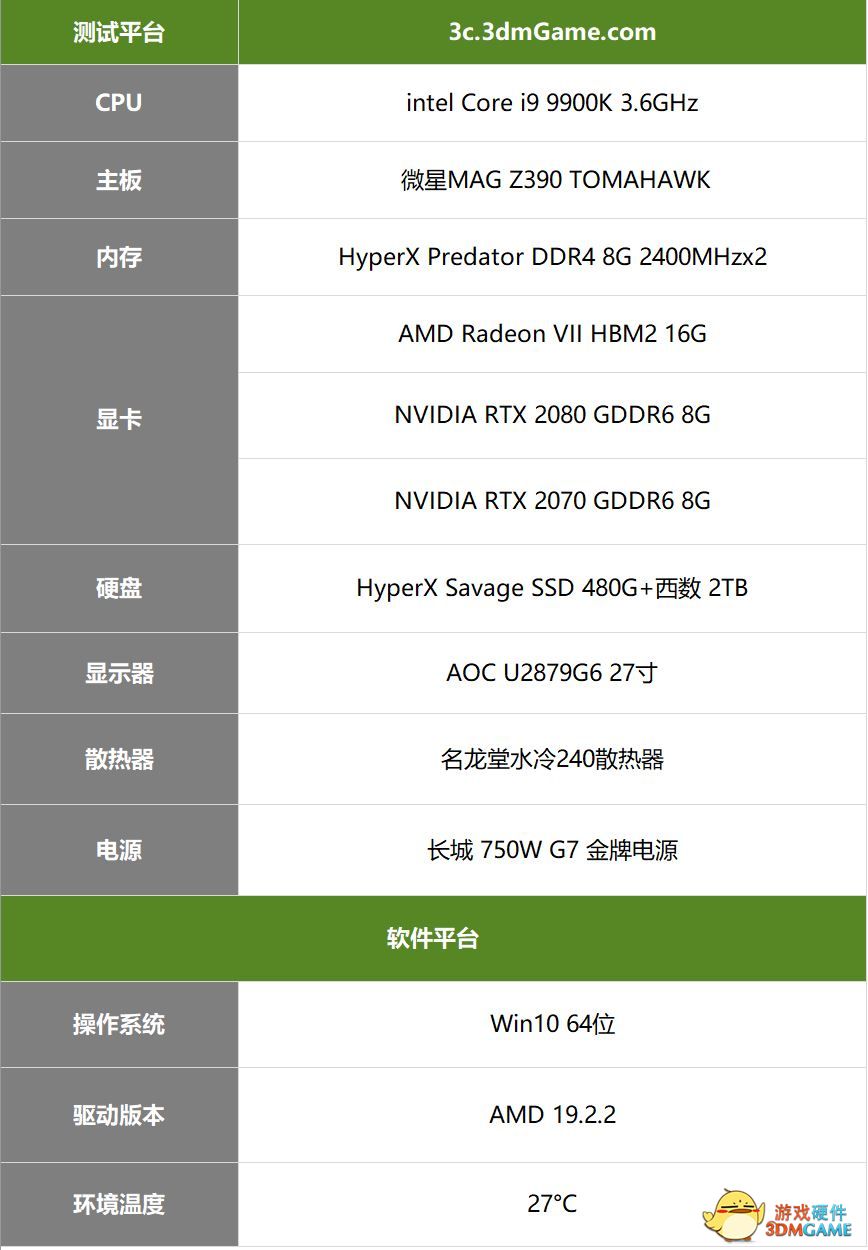The height and width of the screenshot is (1250, 868).
Task: Click the 显卡 row label
Action: click(119, 420)
